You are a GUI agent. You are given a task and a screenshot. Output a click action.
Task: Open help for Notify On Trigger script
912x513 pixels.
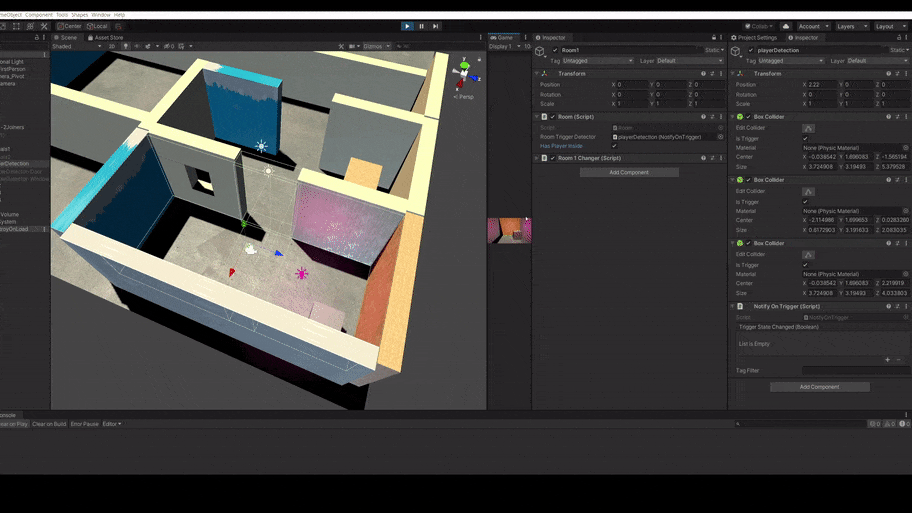[888, 307]
